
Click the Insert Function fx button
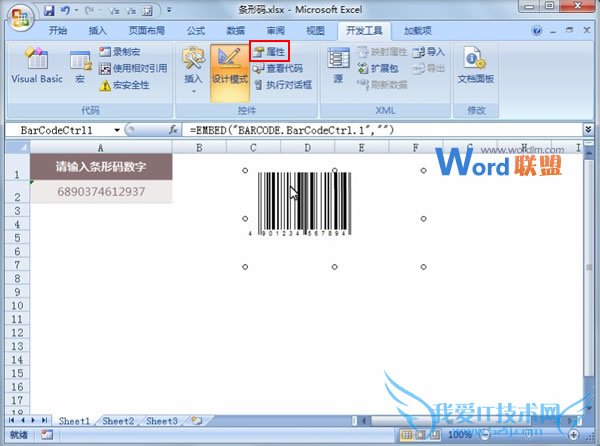(173, 130)
